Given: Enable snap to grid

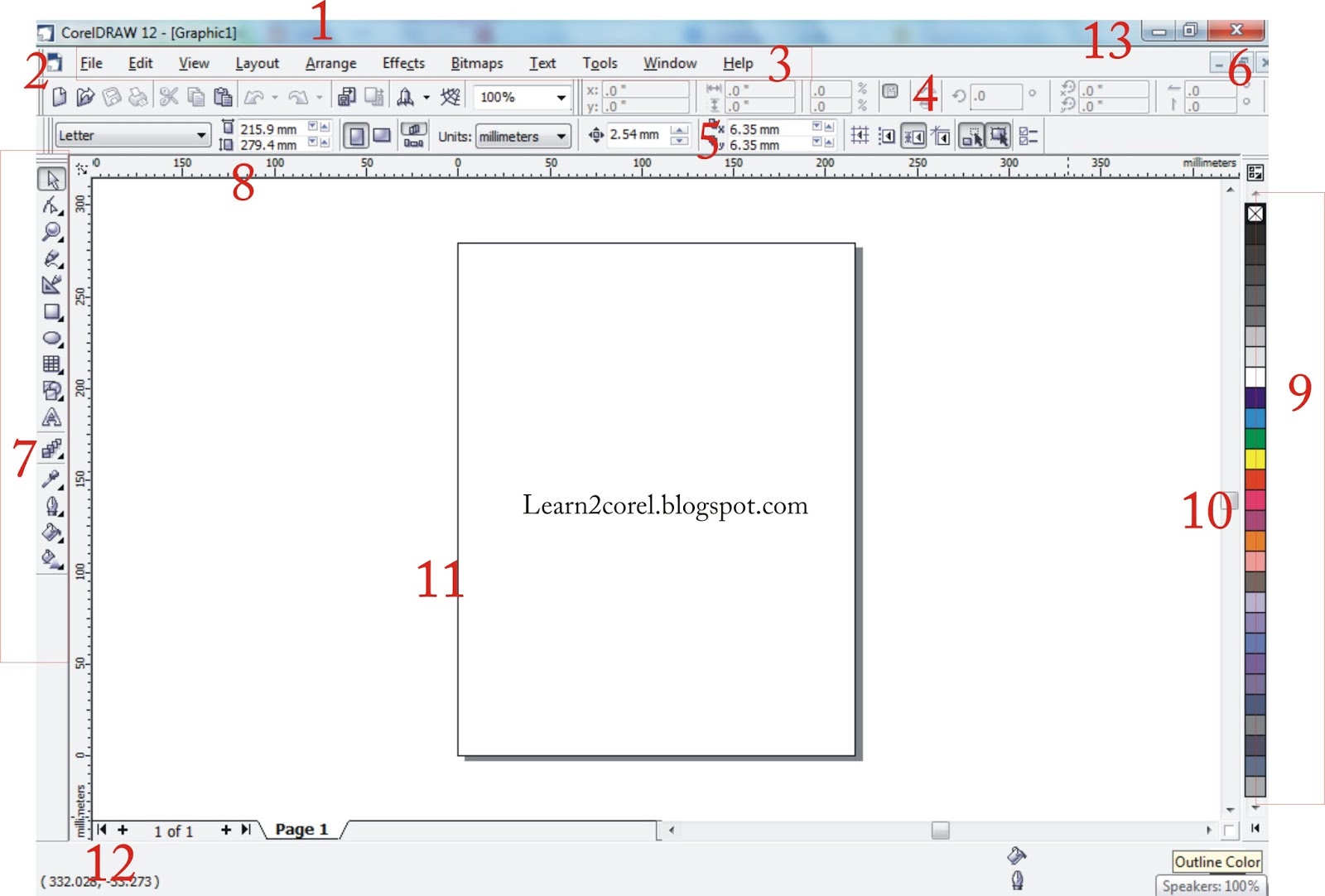Looking at the screenshot, I should tap(860, 136).
